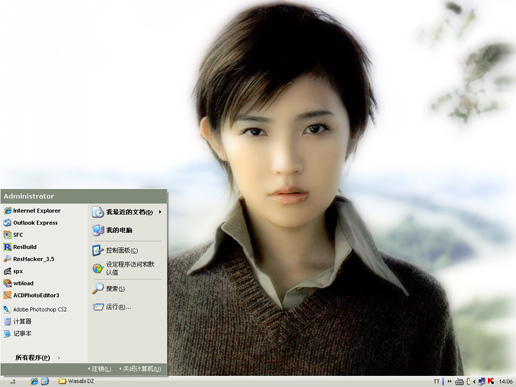This screenshot has width=516, height=387.
Task: Launch ResBuild from the pinned list
Action: 20,247
